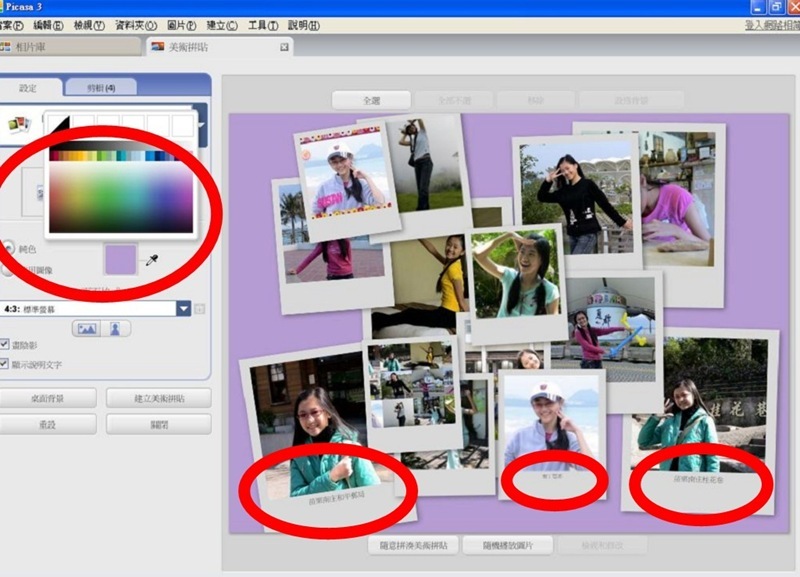The height and width of the screenshot is (577, 800).
Task: Switch to the 剪輯 (4) tab
Action: click(x=100, y=88)
